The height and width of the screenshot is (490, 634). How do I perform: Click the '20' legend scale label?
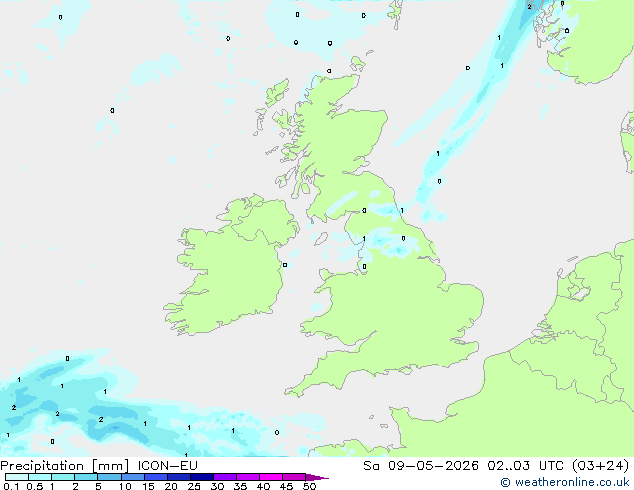171,486
